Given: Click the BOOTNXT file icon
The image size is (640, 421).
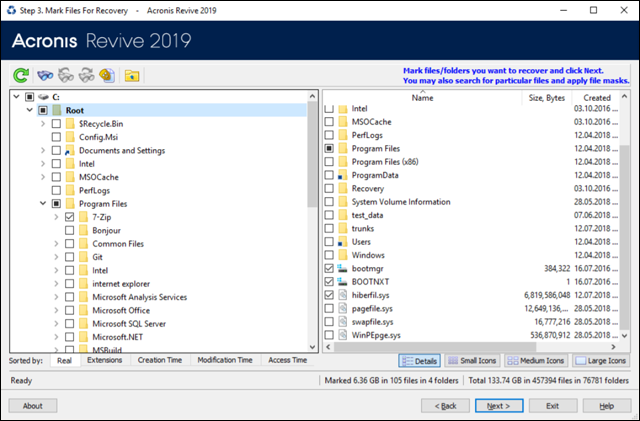Looking at the screenshot, I should 342,282.
